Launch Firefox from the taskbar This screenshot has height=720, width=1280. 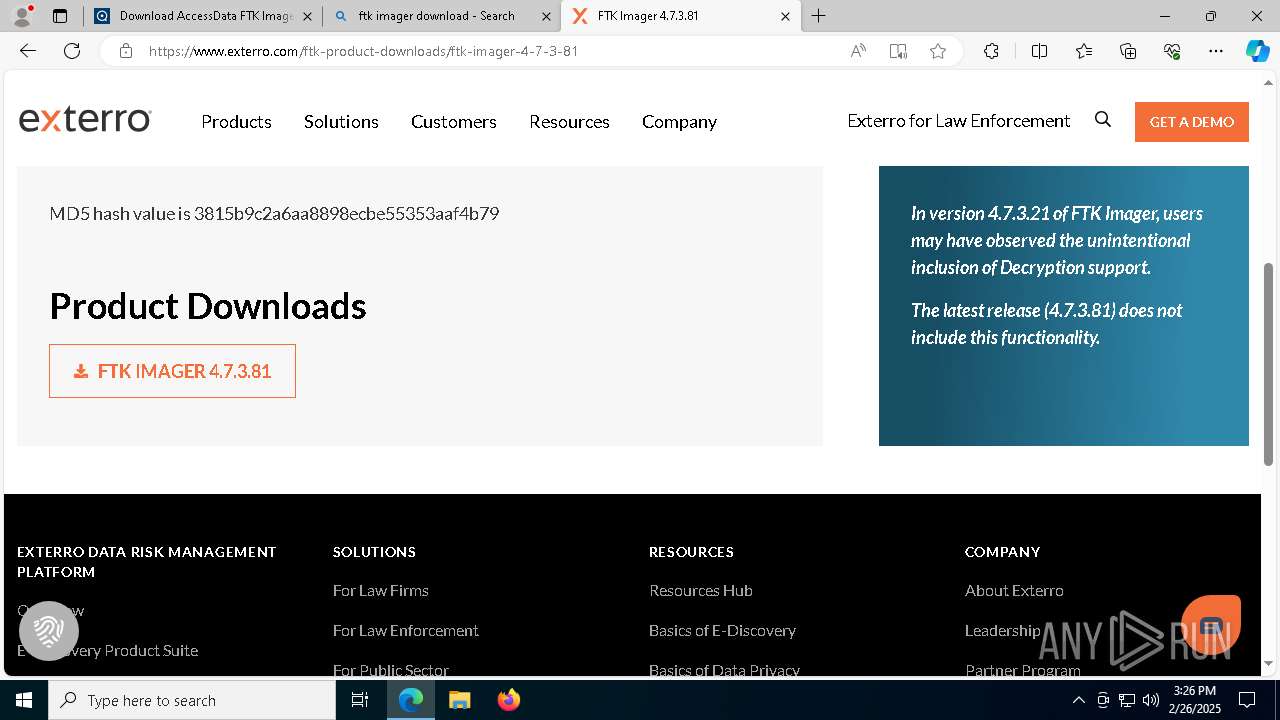pyautogui.click(x=509, y=700)
